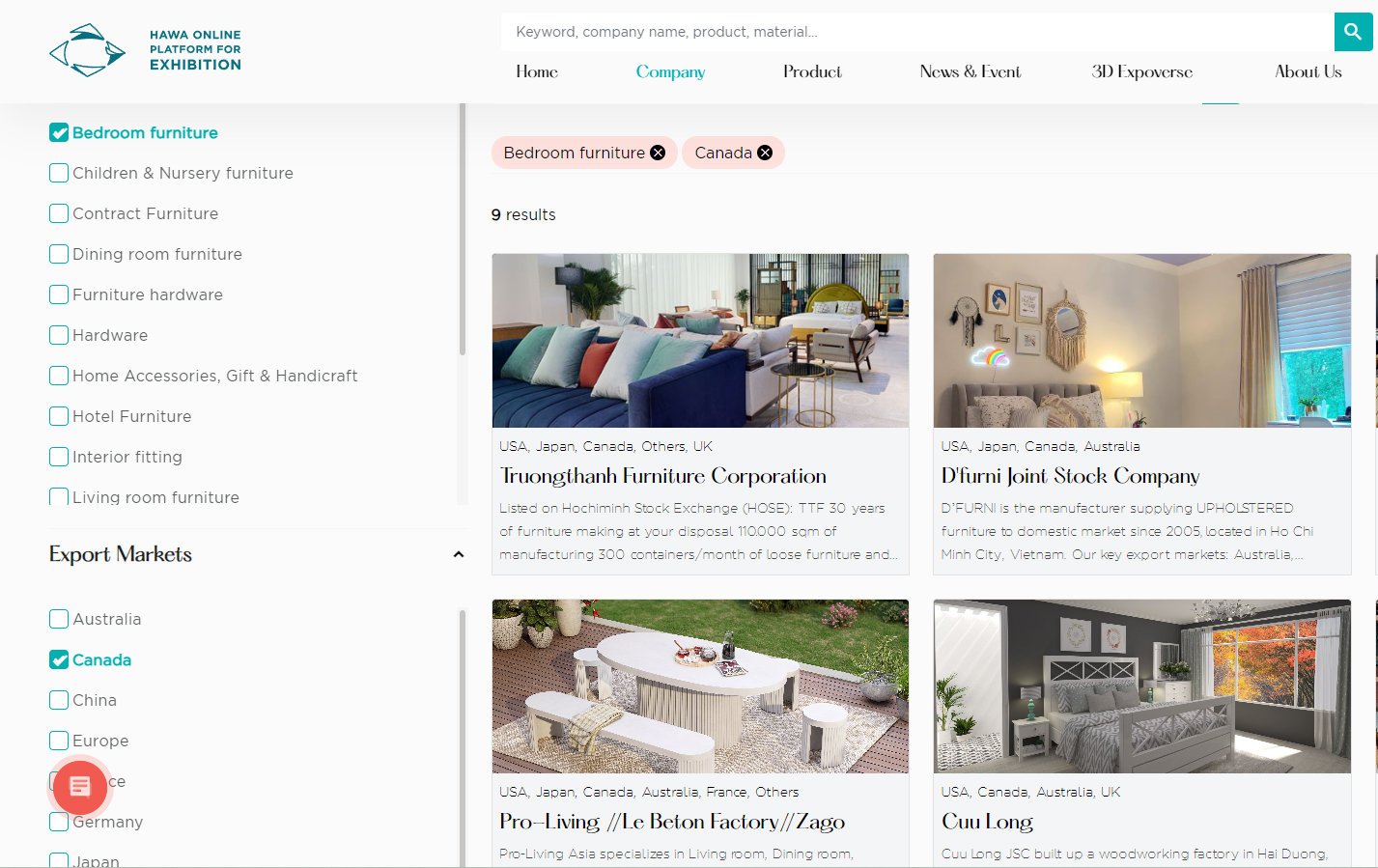Check the Contract Furniture option
The height and width of the screenshot is (868, 1378).
59,213
